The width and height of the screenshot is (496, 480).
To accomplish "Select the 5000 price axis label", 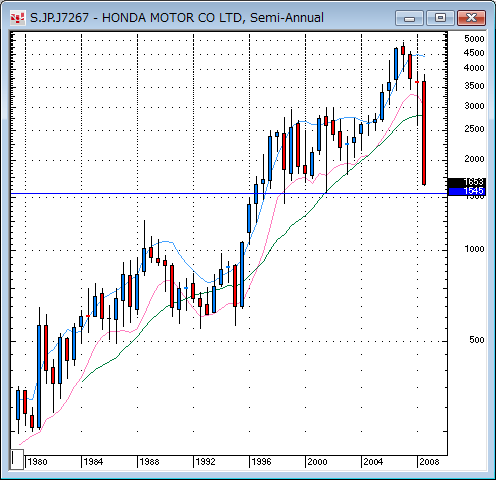I will pos(474,39).
